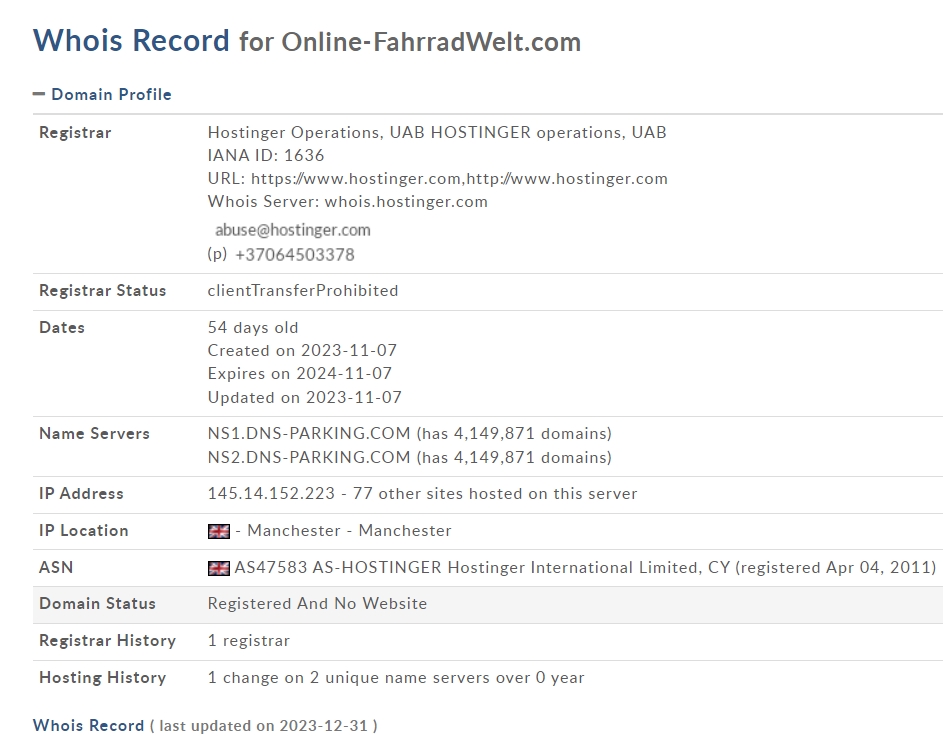
Task: Click the phone number +37064503378
Action: [295, 255]
